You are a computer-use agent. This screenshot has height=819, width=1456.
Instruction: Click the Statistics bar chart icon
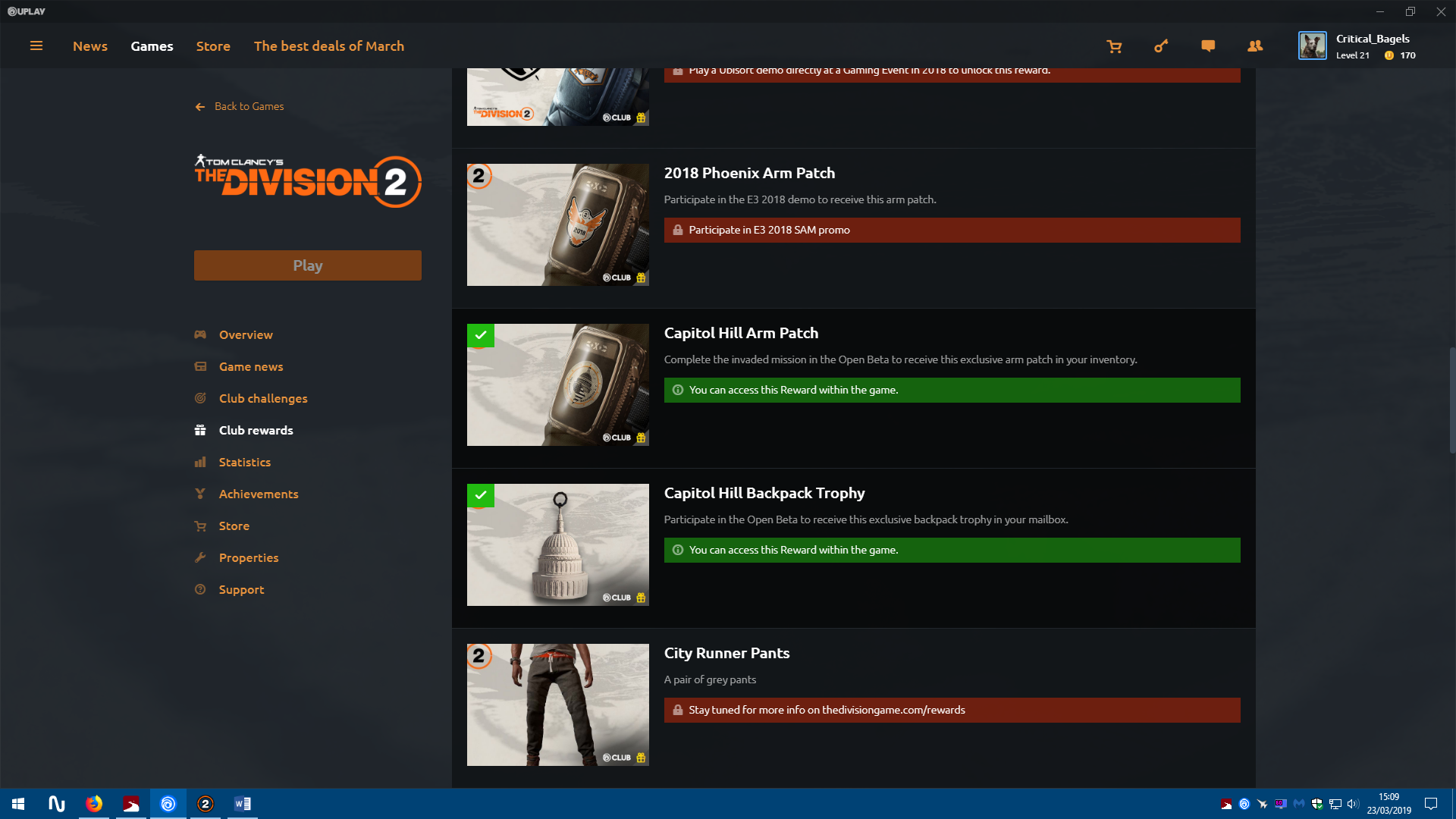pos(200,462)
